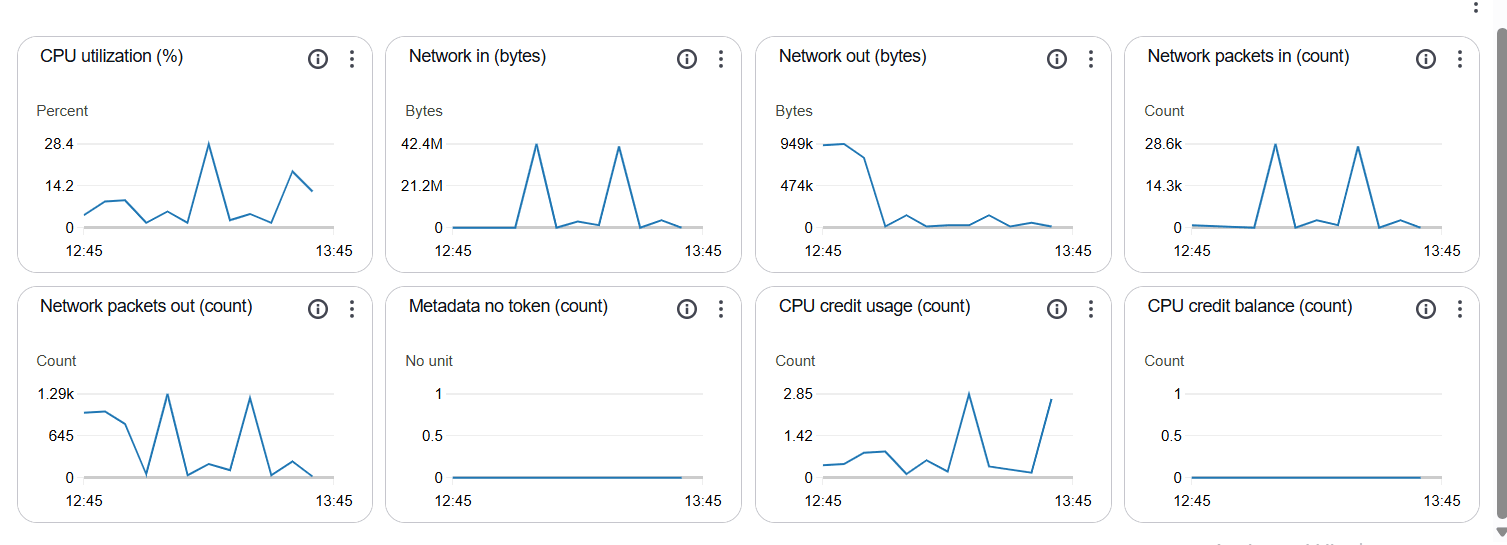The width and height of the screenshot is (1507, 545).
Task: Open Metadata no token widget menu
Action: click(x=720, y=309)
